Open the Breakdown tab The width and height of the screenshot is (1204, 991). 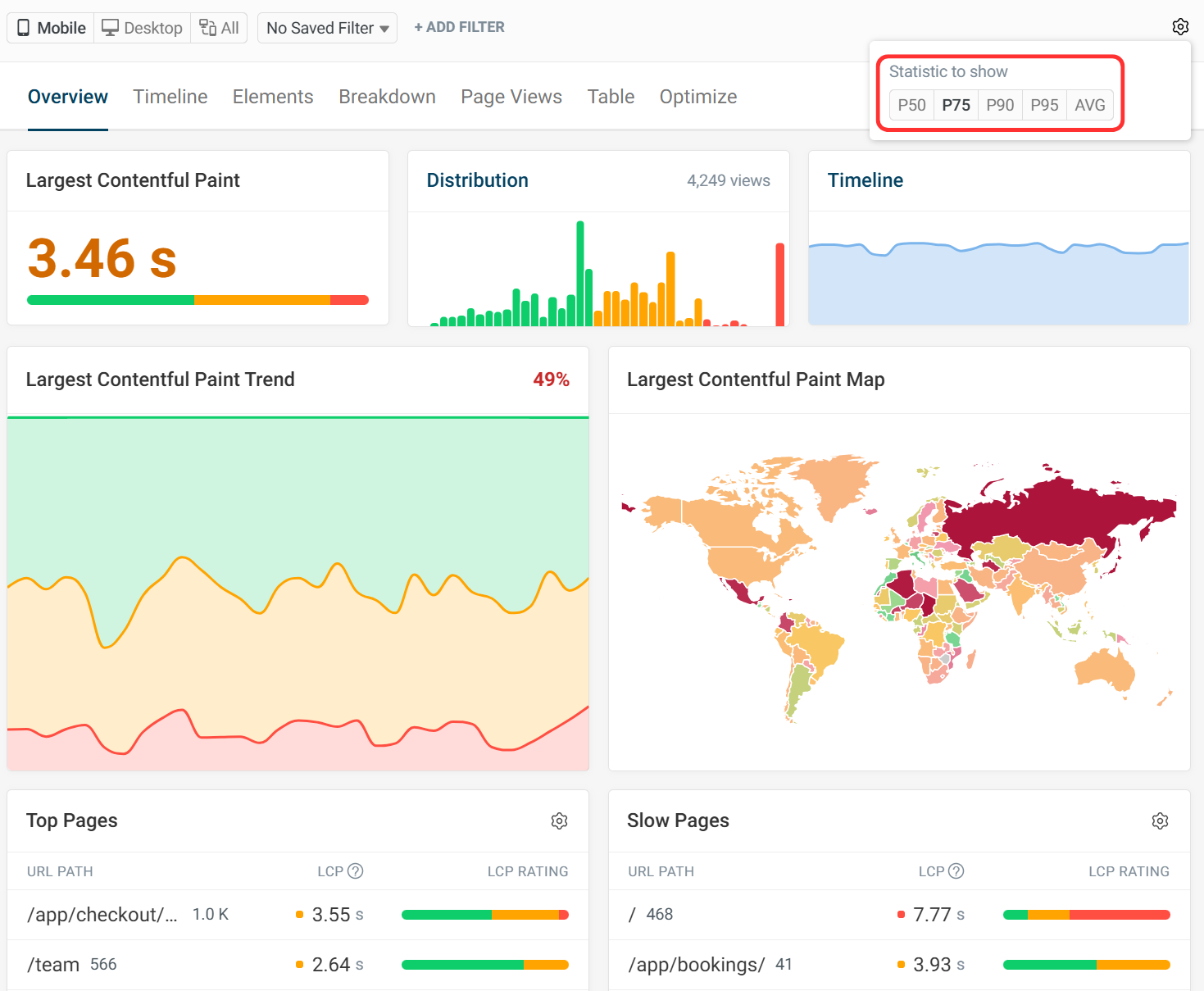387,97
